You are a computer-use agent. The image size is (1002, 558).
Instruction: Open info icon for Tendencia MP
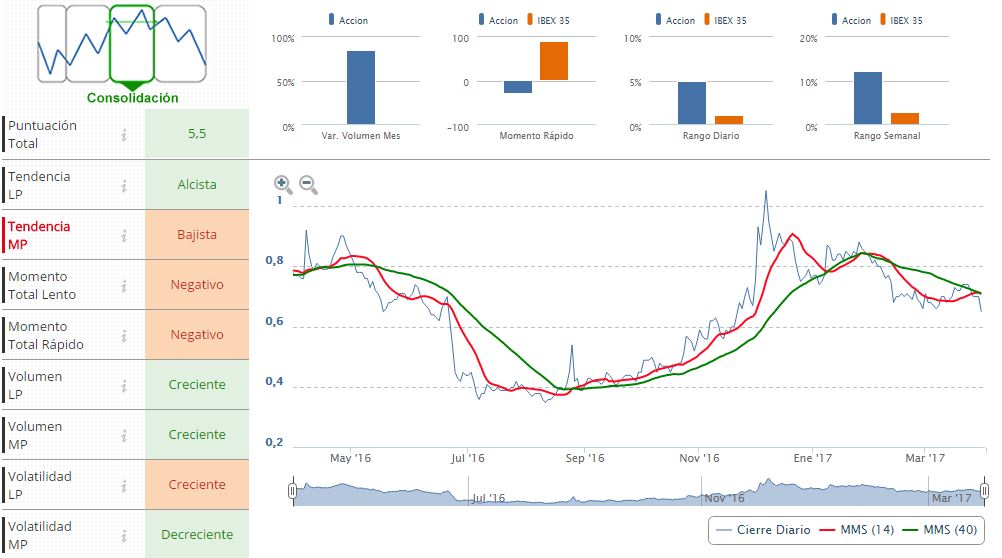[123, 235]
